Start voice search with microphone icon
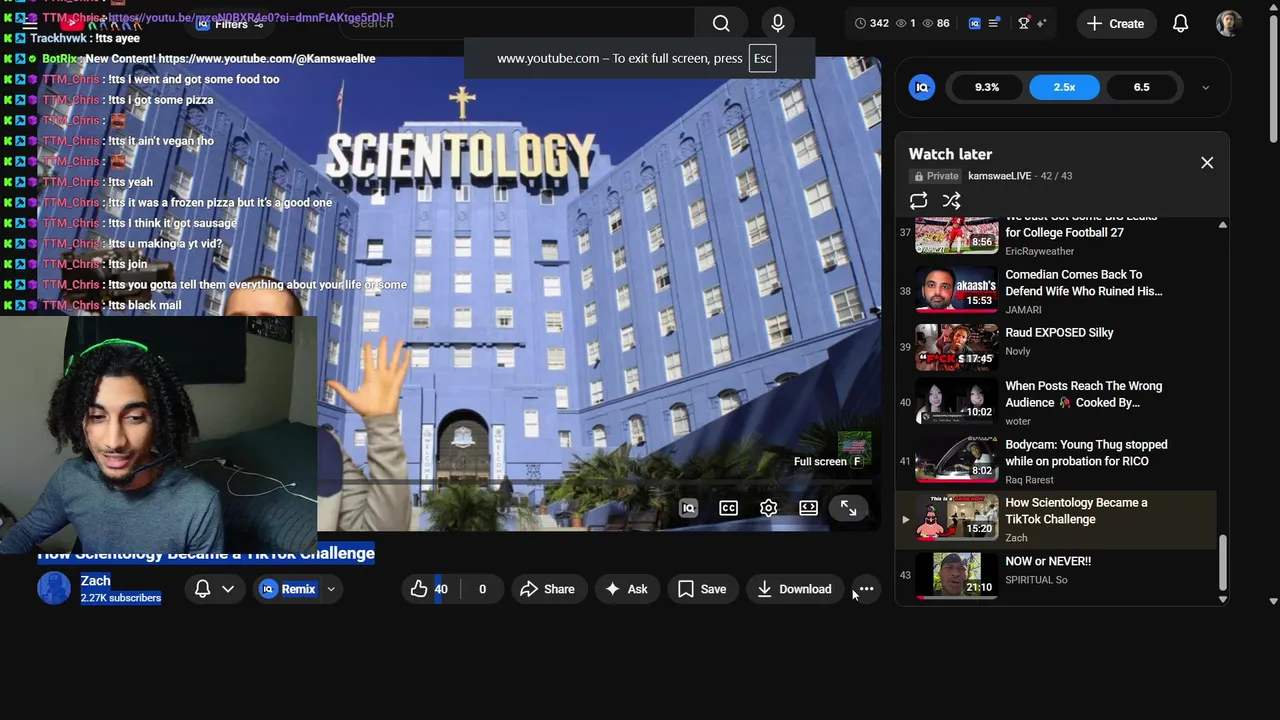The image size is (1280, 720). tap(778, 23)
